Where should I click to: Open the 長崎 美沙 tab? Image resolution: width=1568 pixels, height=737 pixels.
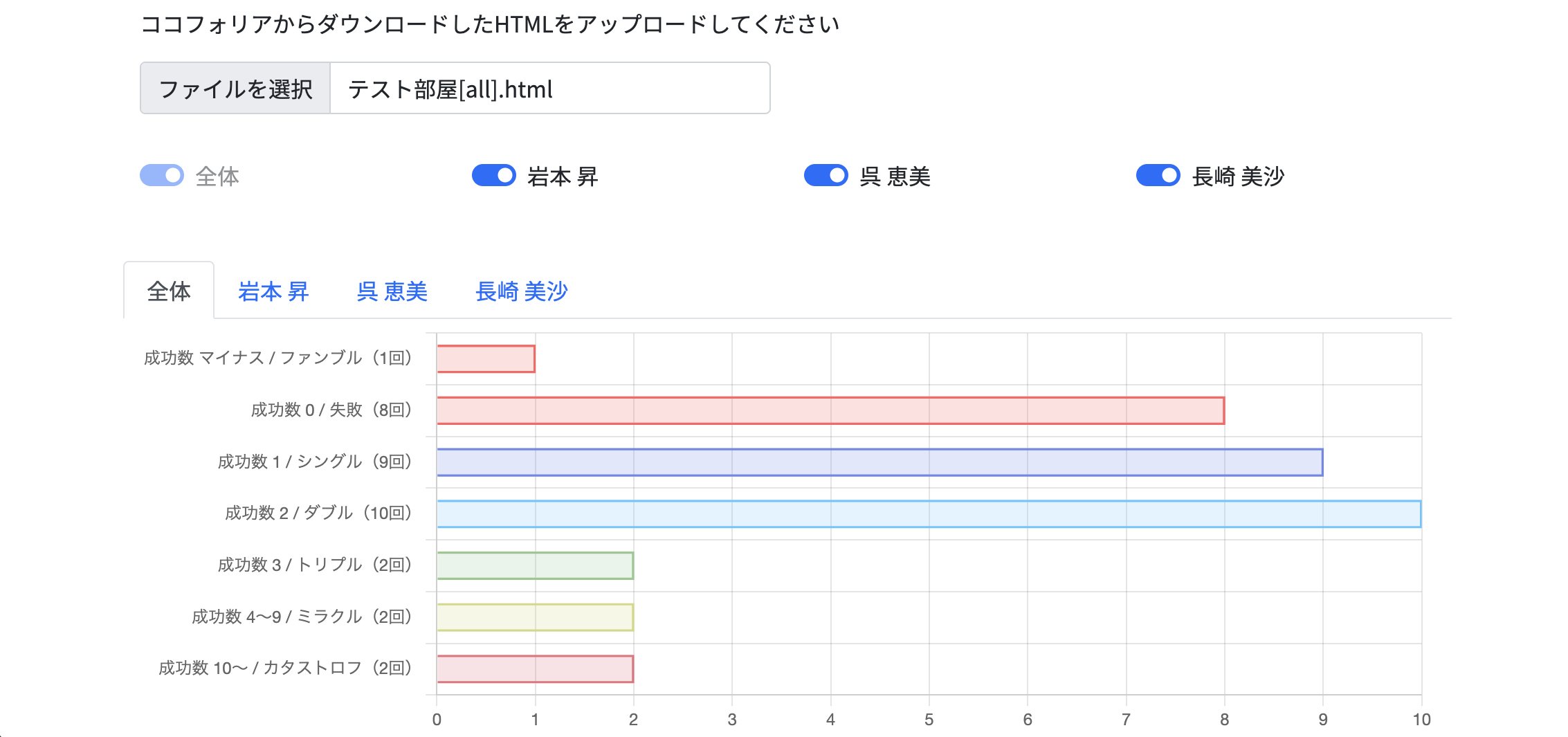pyautogui.click(x=522, y=291)
